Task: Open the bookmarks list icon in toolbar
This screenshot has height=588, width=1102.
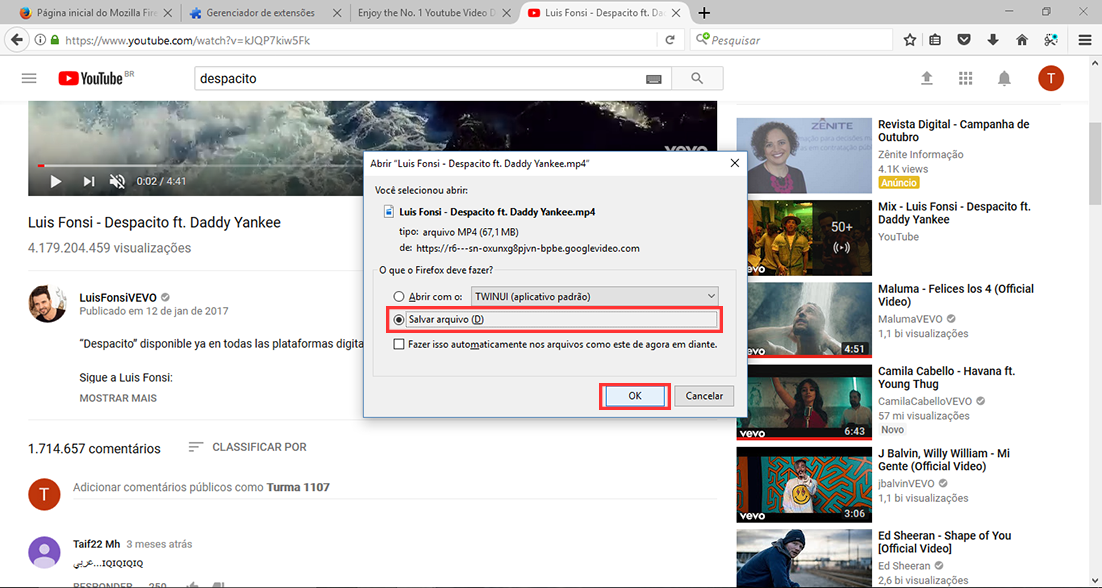Action: point(935,40)
